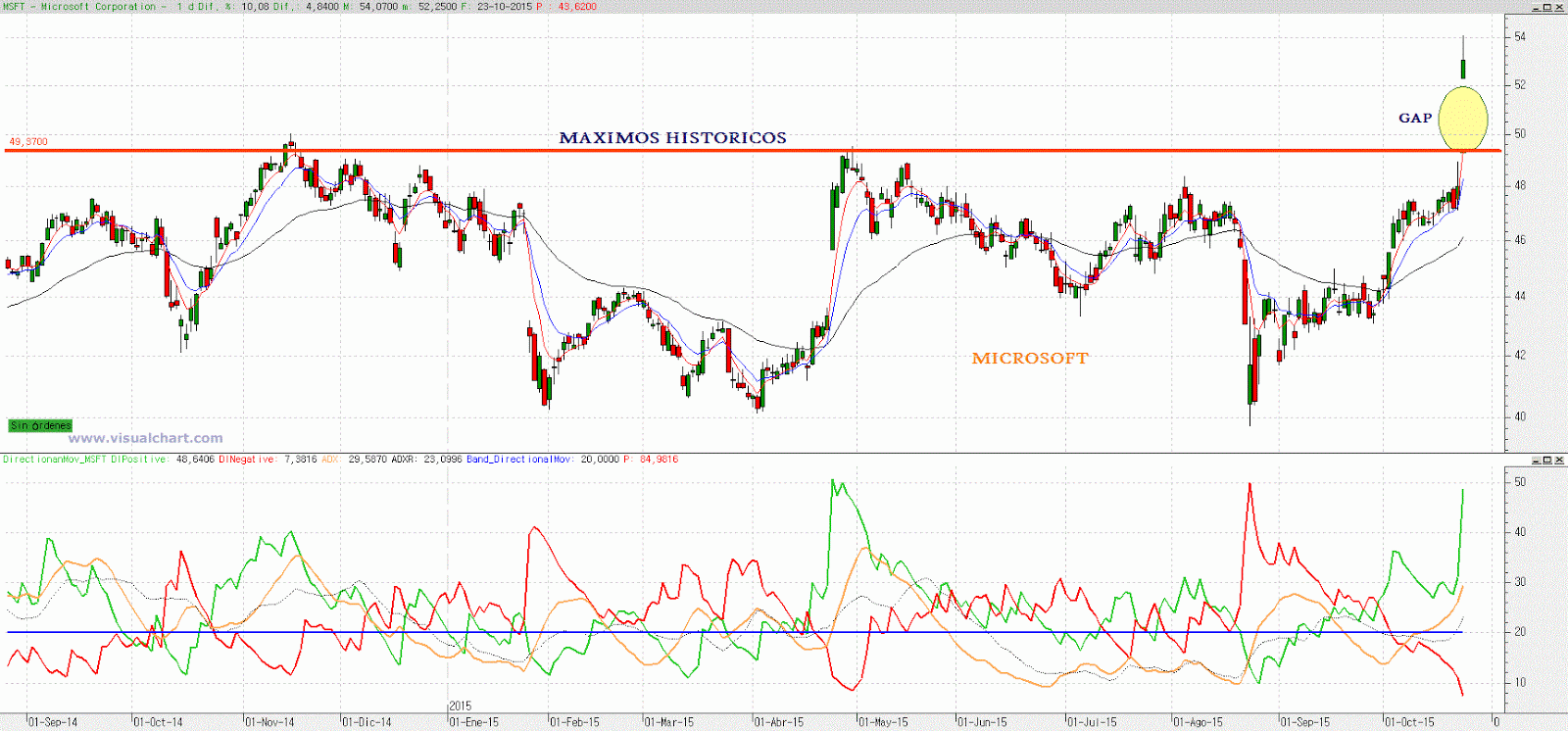Screen dimensions: 1568x731
Task: Click the '01-Ene-15' date axis label
Action: 474,723
